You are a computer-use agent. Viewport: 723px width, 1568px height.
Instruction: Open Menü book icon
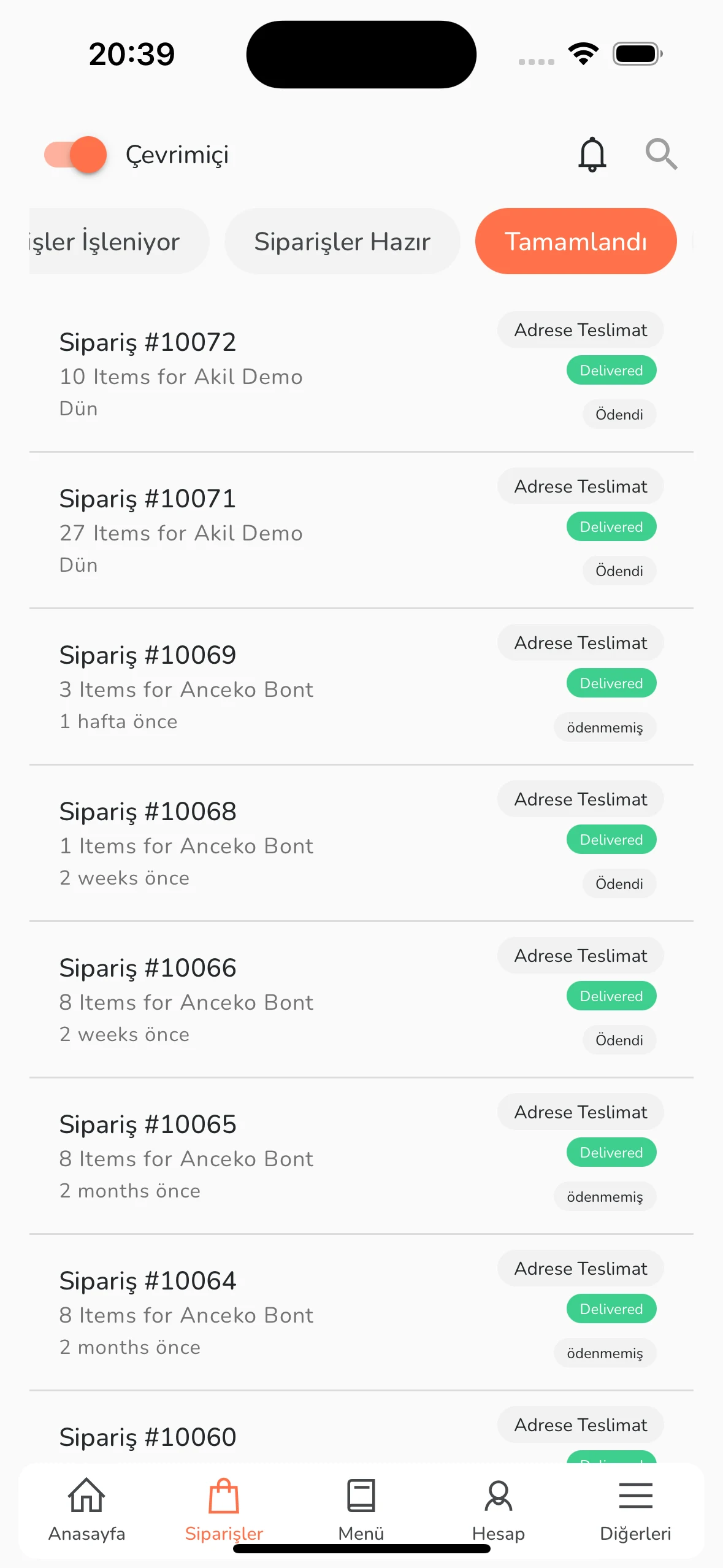361,1496
